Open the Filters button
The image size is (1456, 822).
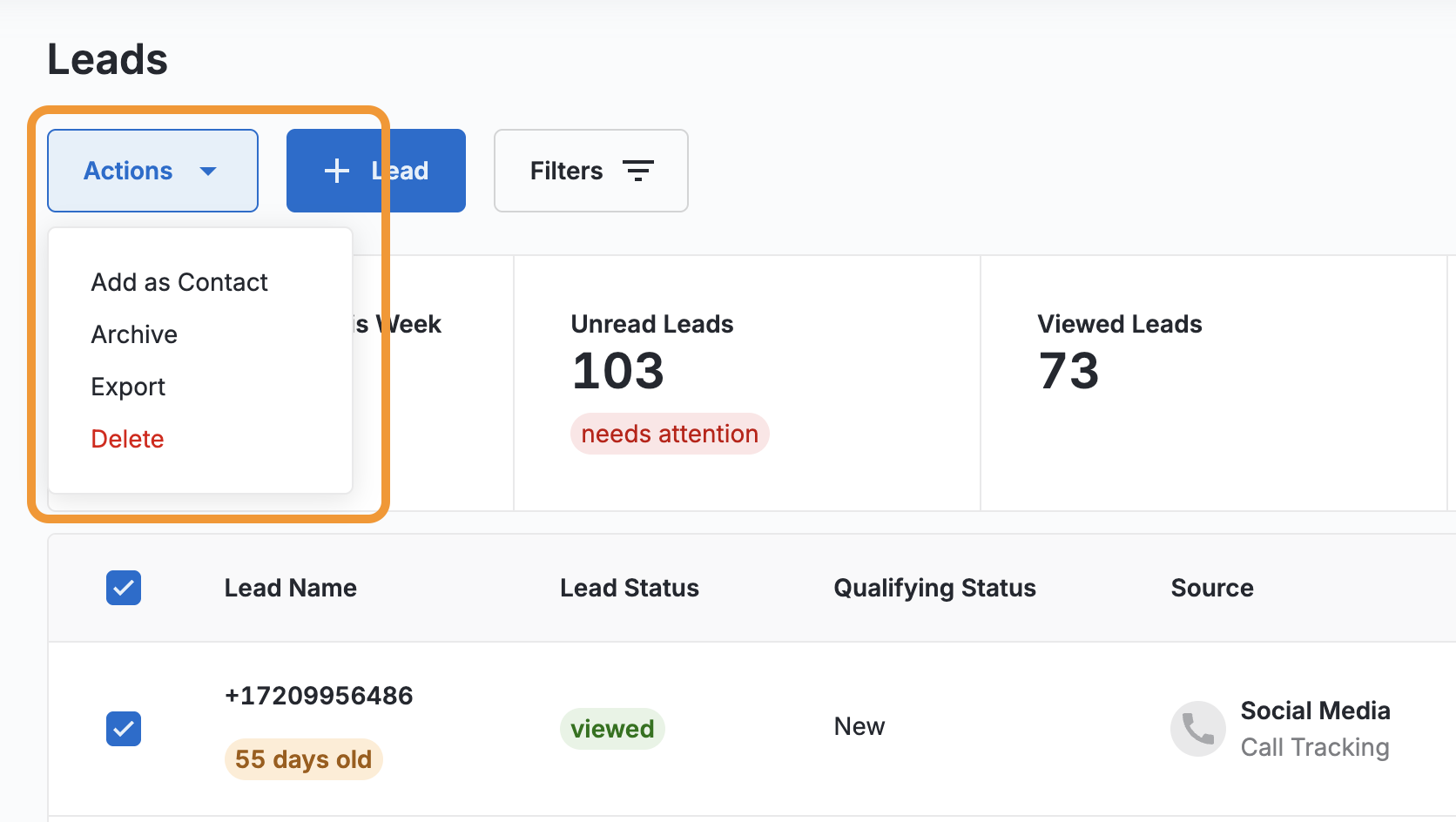(x=590, y=171)
